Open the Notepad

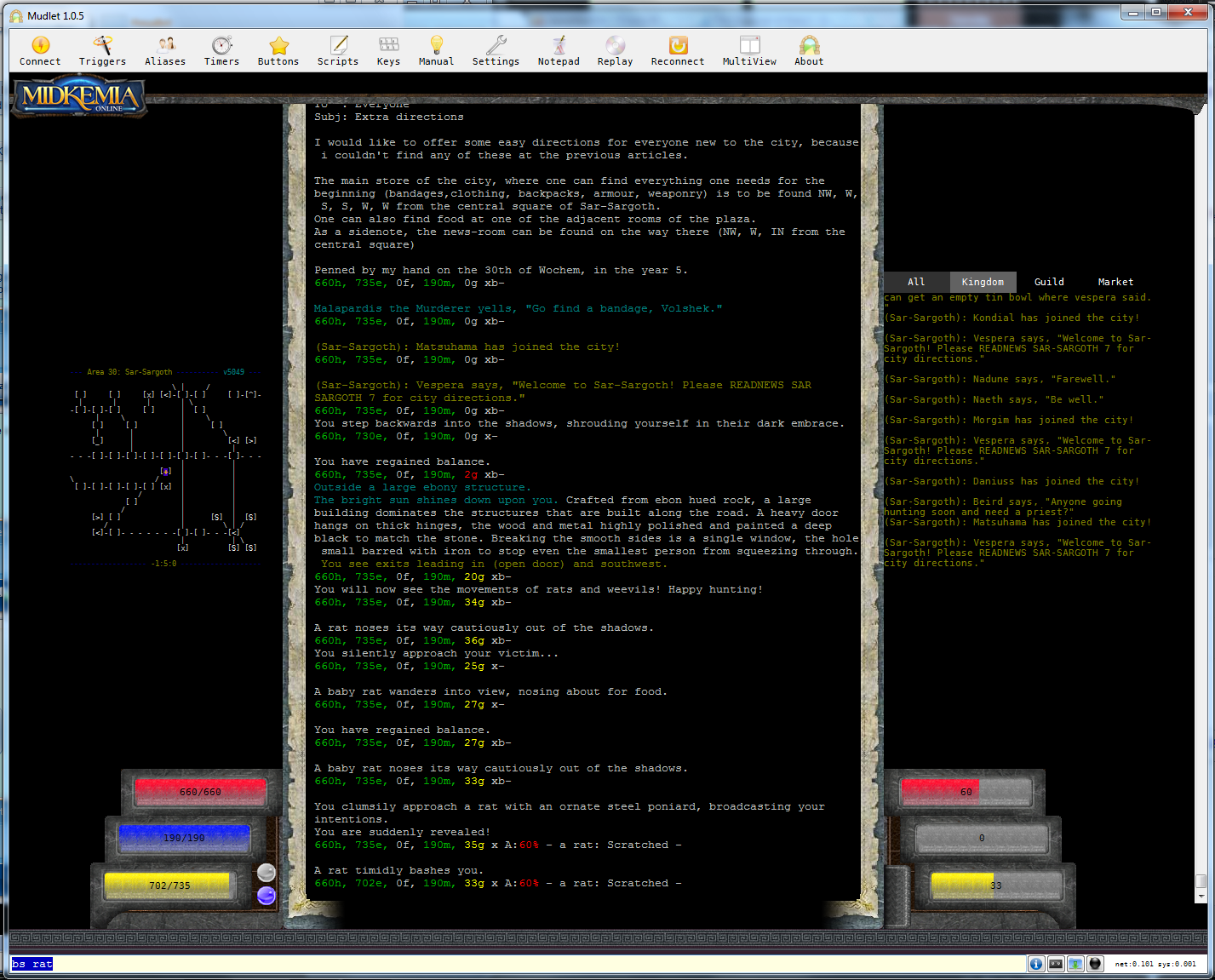(x=559, y=51)
